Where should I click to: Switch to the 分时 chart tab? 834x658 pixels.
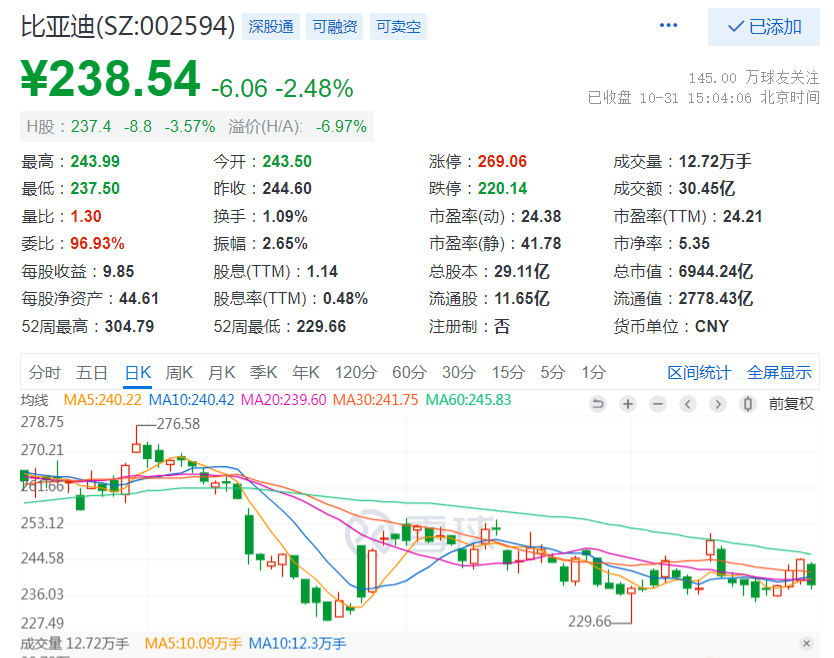(x=45, y=372)
